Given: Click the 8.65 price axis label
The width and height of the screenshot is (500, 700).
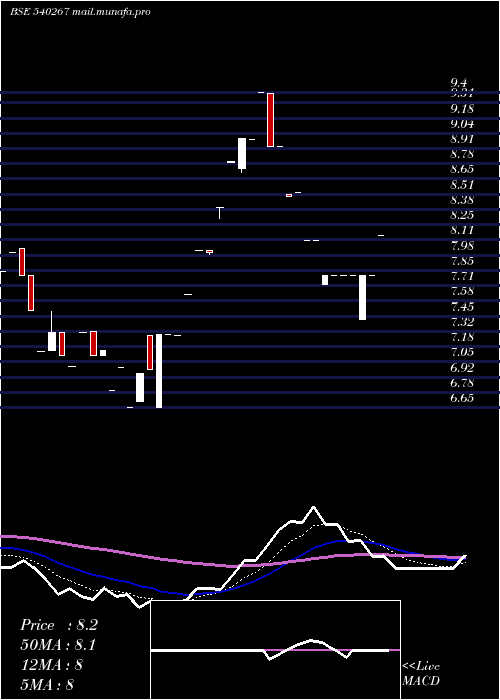Looking at the screenshot, I should [x=462, y=170].
